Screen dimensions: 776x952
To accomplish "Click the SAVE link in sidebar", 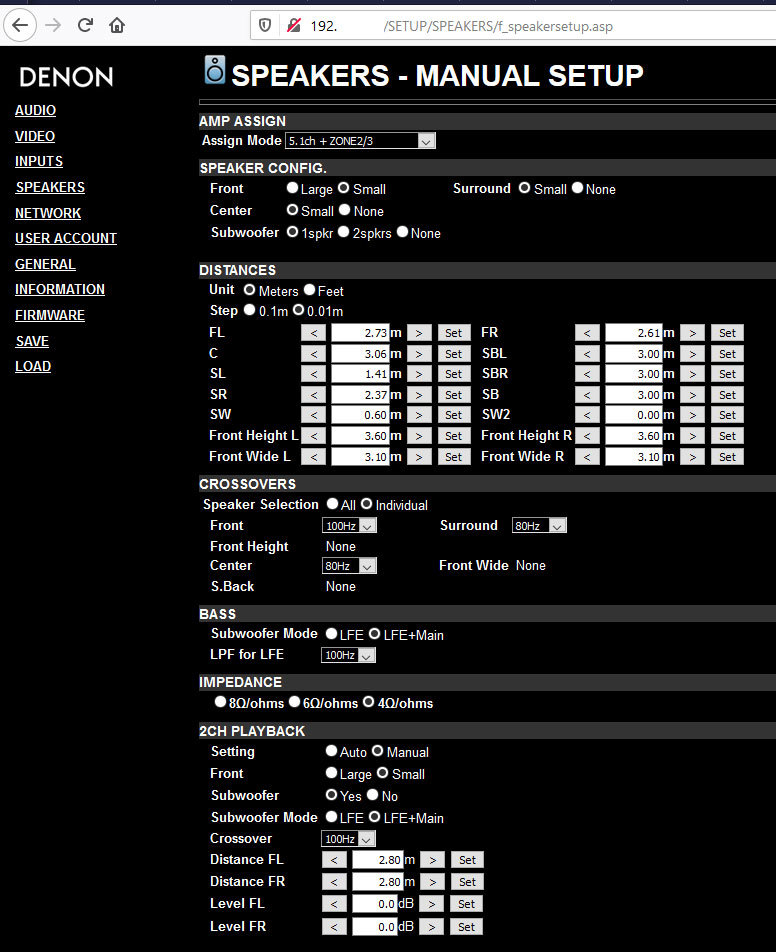I will pos(32,341).
